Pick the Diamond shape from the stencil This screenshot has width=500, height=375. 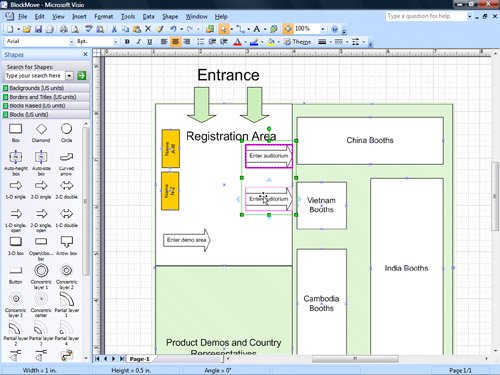pos(41,132)
